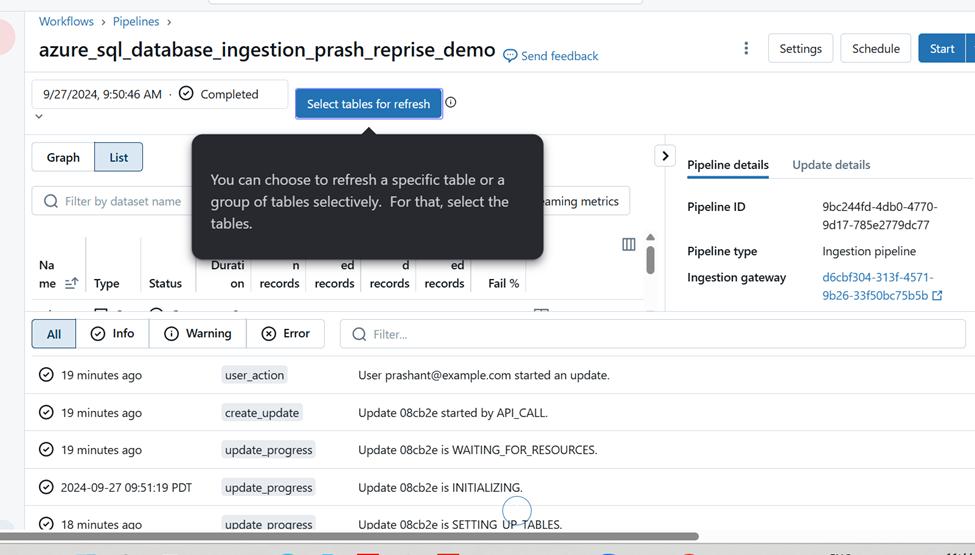Screen dimensions: 975x555
Task: Click the Send feedback speech-bubble icon
Action: (510, 56)
